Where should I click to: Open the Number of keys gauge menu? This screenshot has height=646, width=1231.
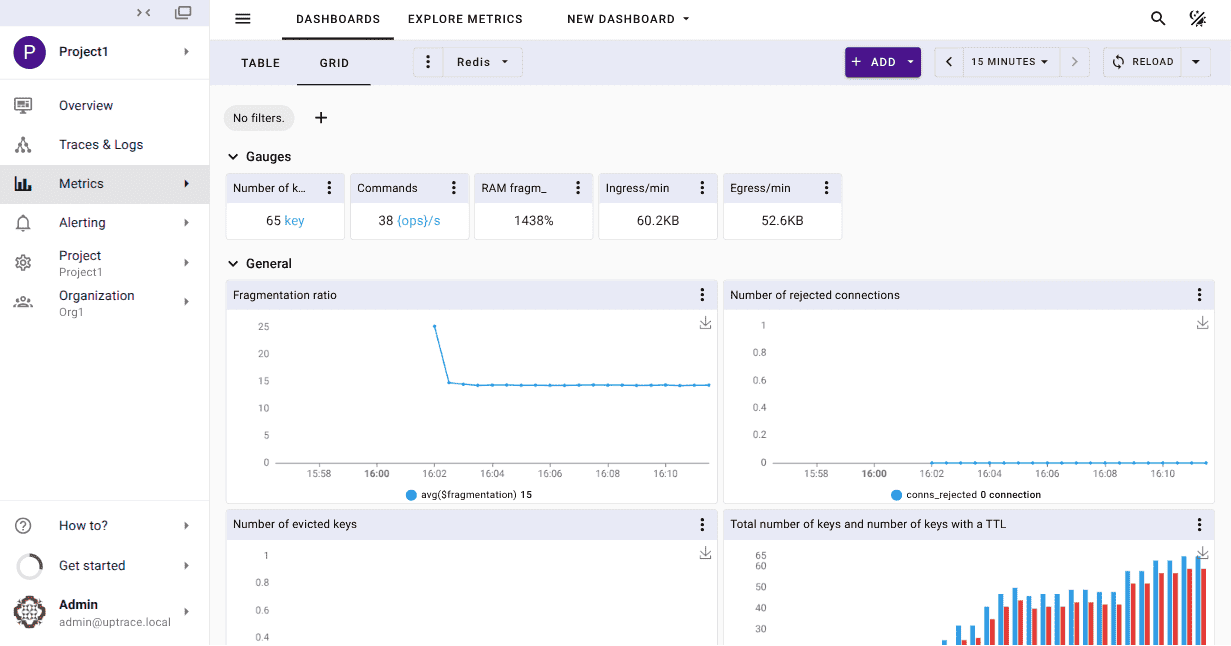[329, 188]
